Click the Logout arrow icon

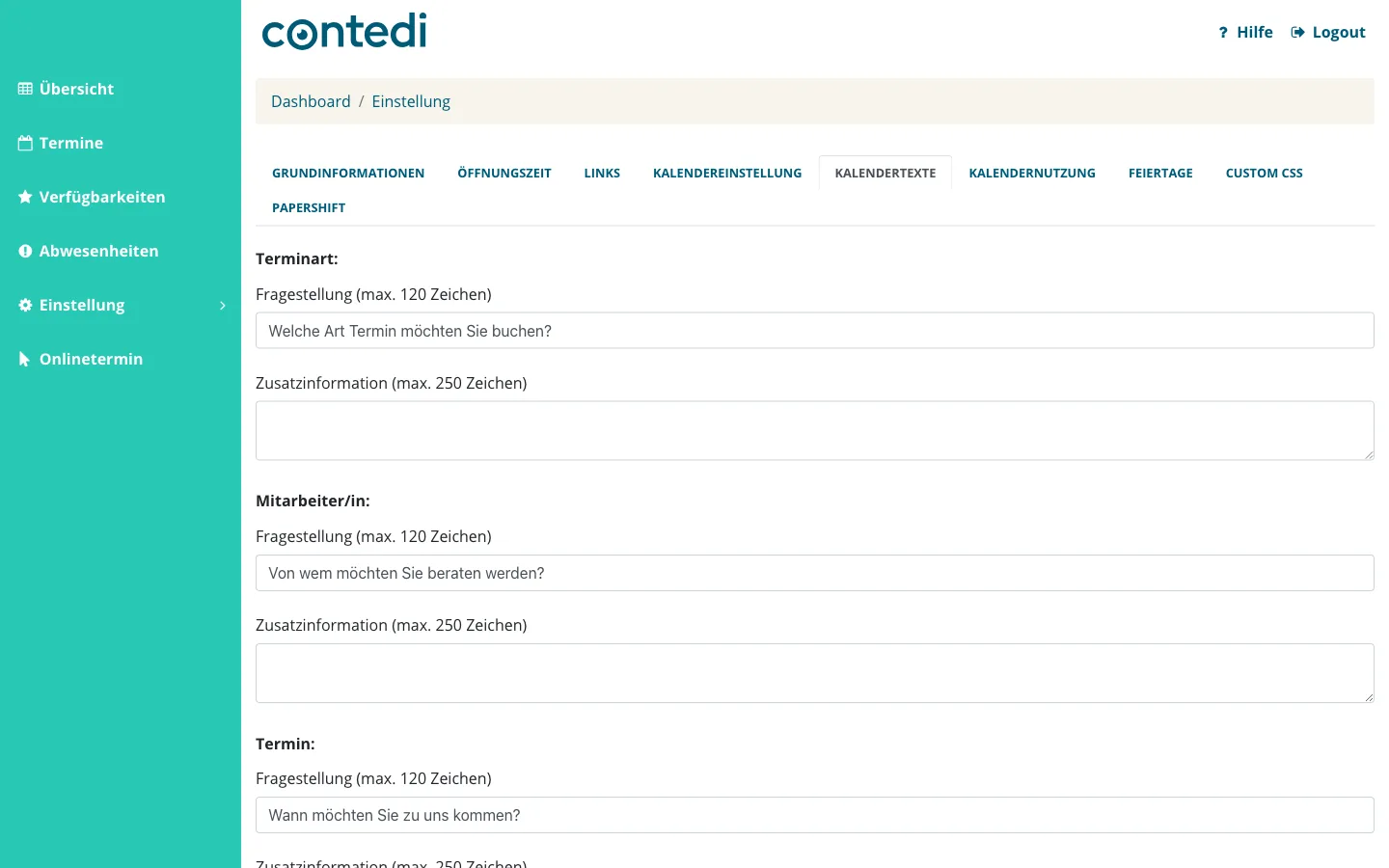tap(1298, 32)
